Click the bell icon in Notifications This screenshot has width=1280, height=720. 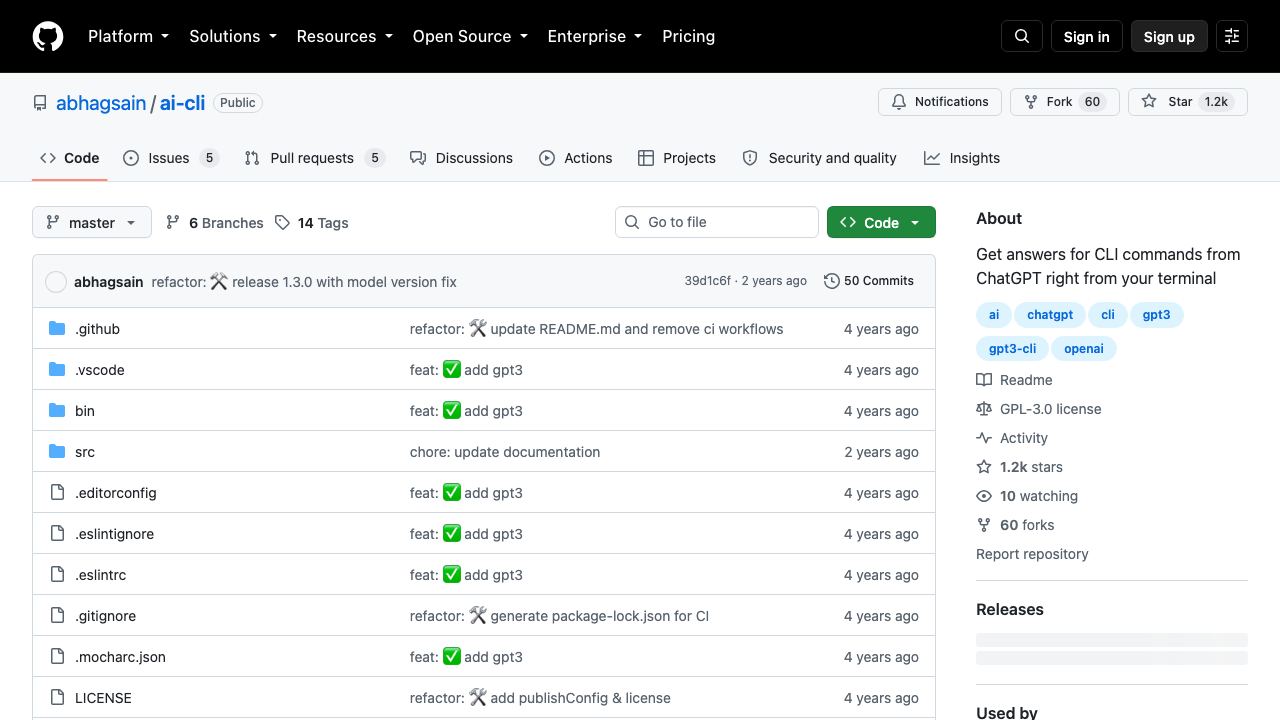click(899, 102)
